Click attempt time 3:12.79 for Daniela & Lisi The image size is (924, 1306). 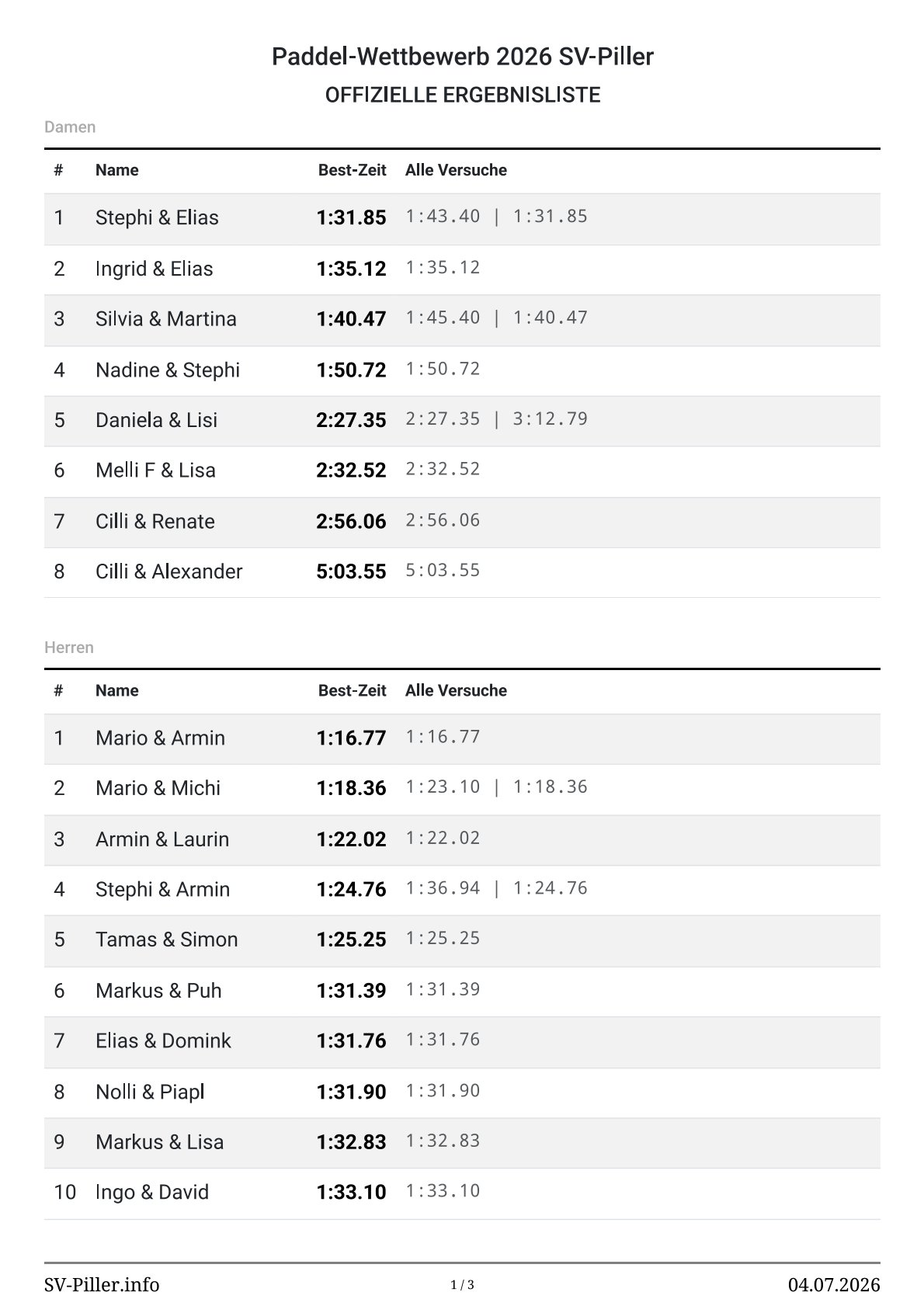click(x=551, y=419)
